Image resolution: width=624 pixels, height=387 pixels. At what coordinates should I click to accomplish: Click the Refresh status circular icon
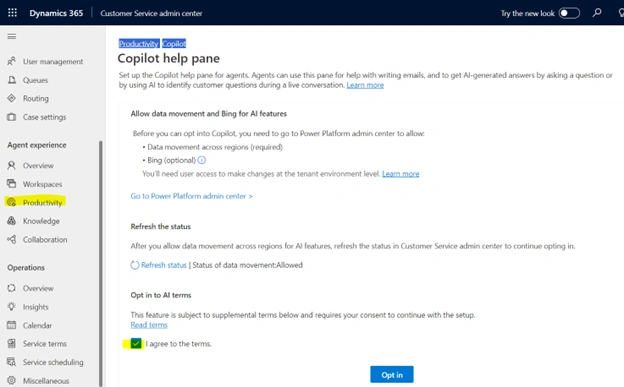(x=135, y=265)
